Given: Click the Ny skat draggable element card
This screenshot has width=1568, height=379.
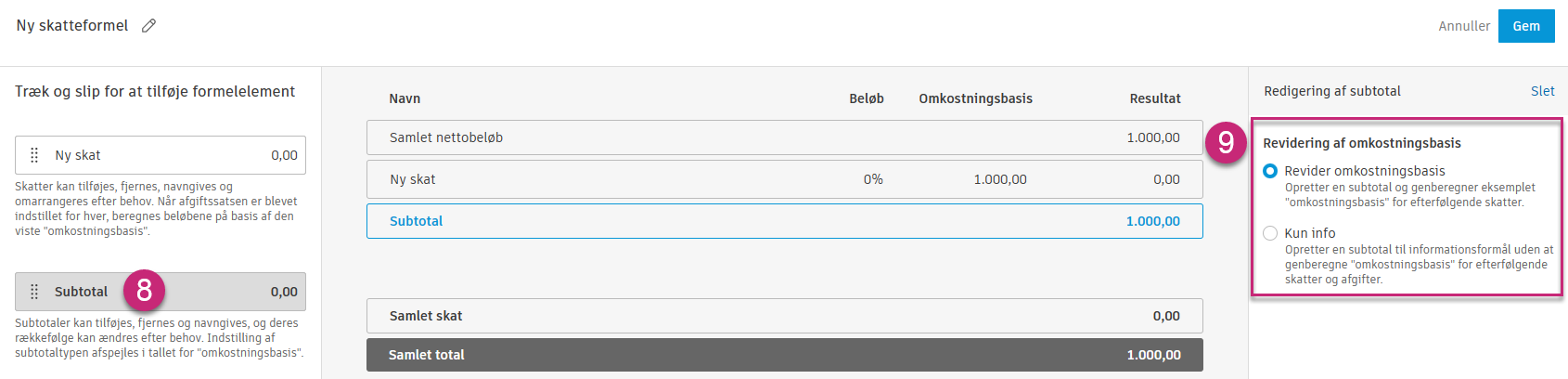Looking at the screenshot, I should [160, 155].
